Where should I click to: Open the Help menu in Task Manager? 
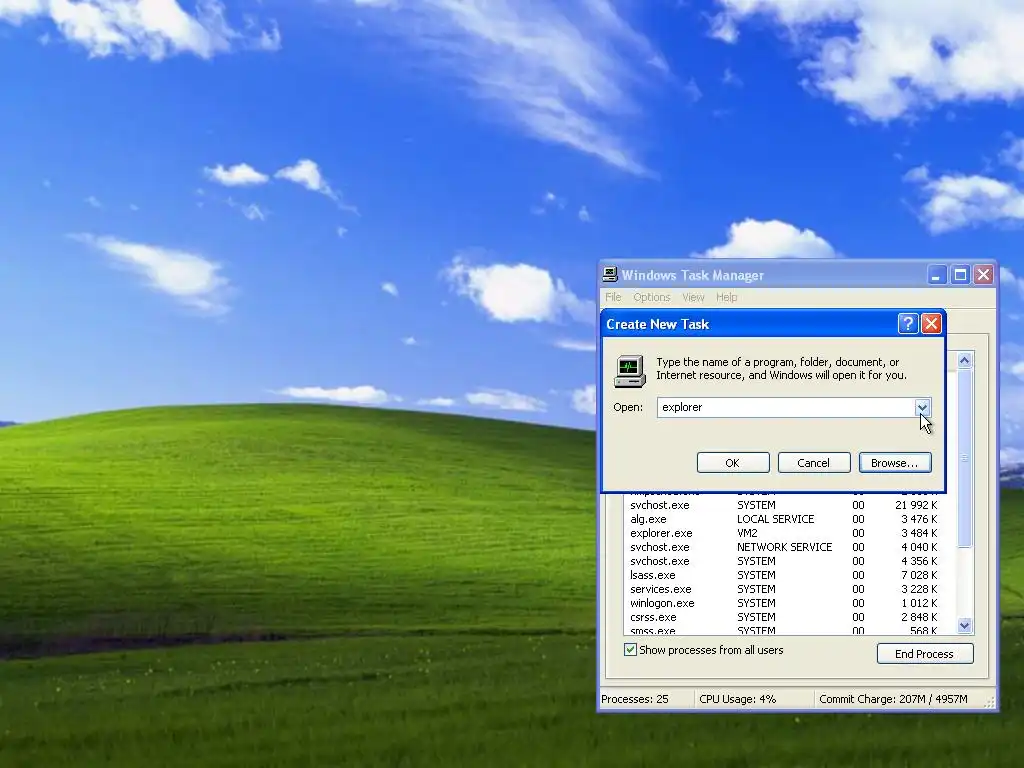tap(726, 297)
